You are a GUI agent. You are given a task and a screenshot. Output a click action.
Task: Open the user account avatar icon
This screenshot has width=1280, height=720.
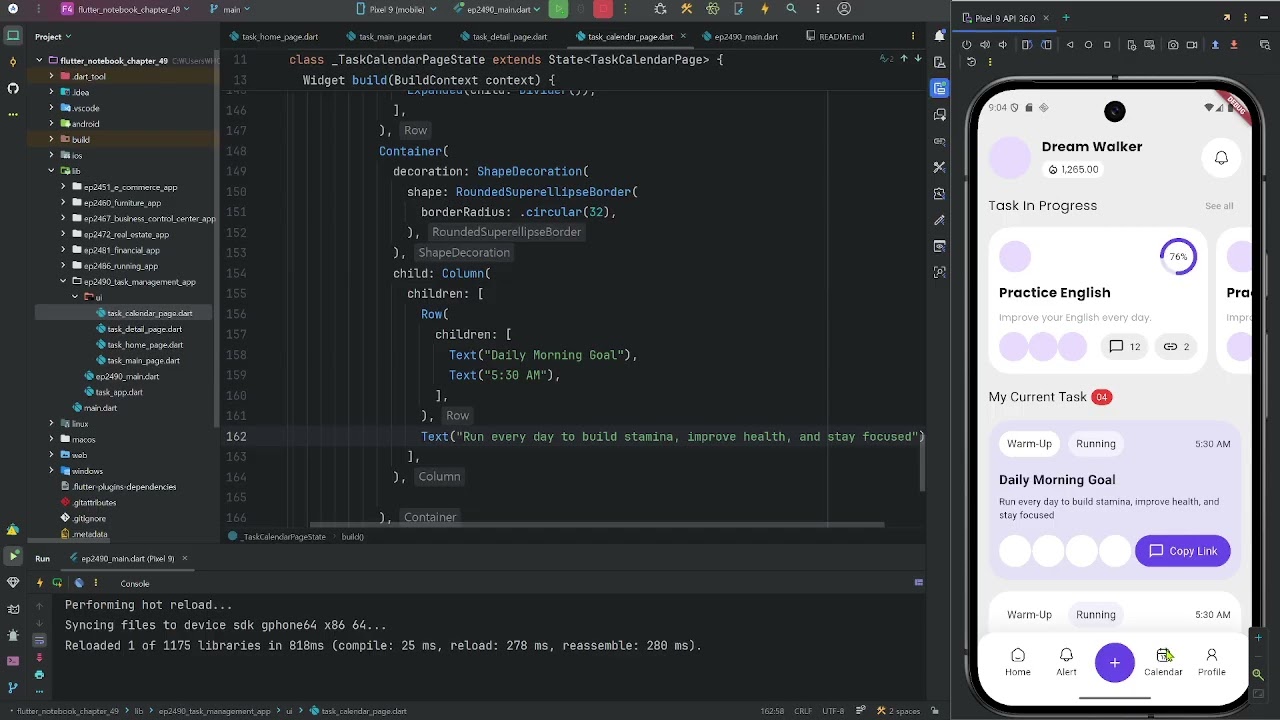pos(844,9)
